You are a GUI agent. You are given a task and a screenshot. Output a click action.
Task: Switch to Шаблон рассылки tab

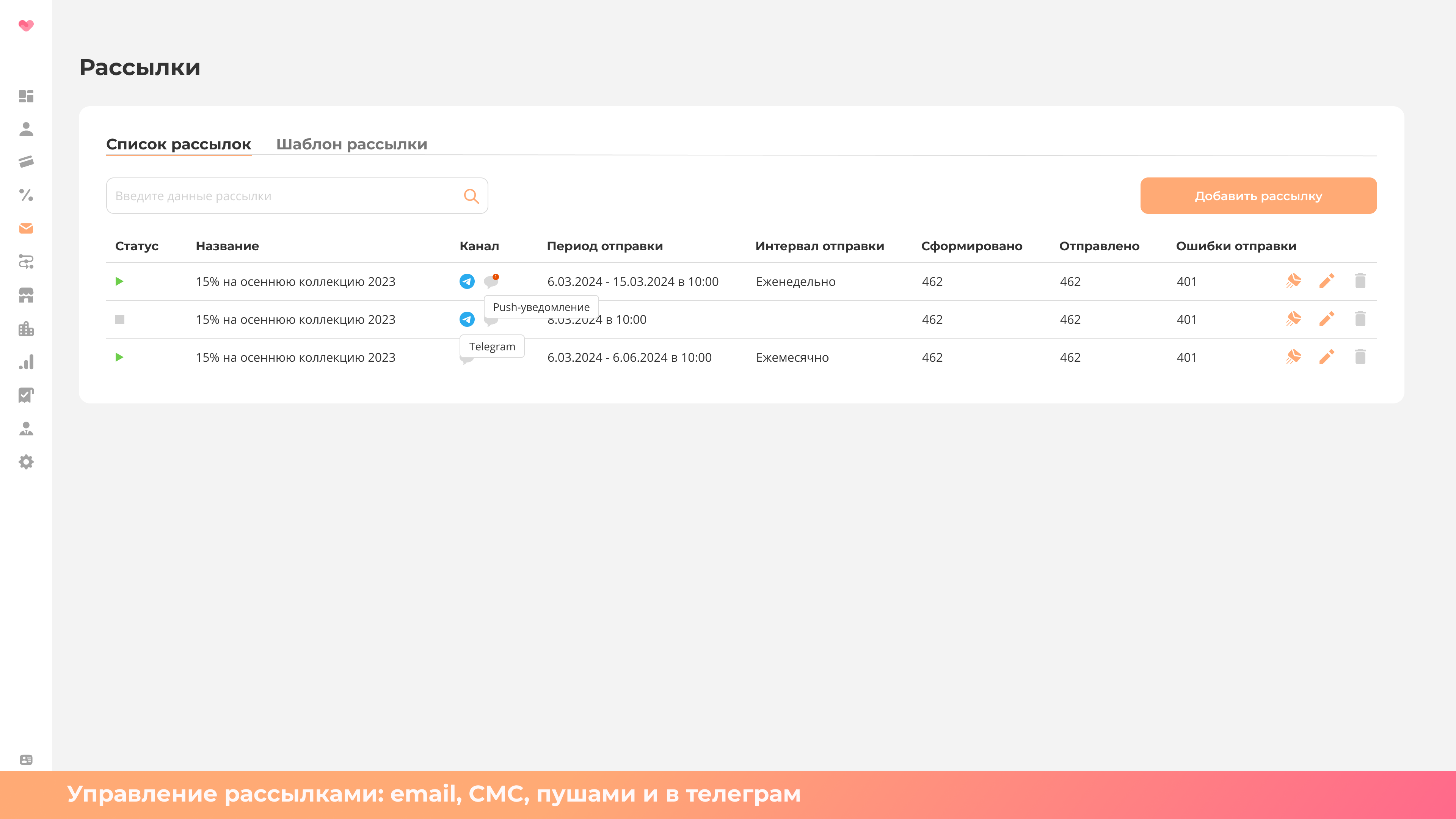[x=351, y=144]
